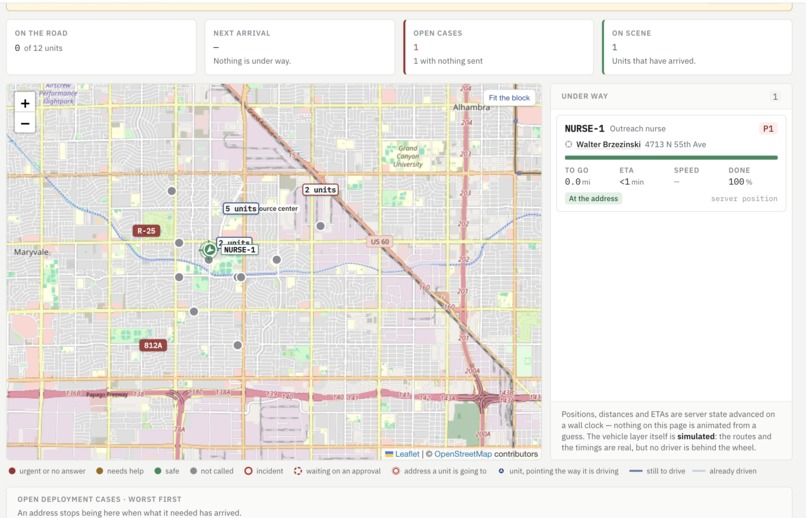Open the 5 units cluster label
Image resolution: width=806 pixels, height=518 pixels.
[x=241, y=209]
